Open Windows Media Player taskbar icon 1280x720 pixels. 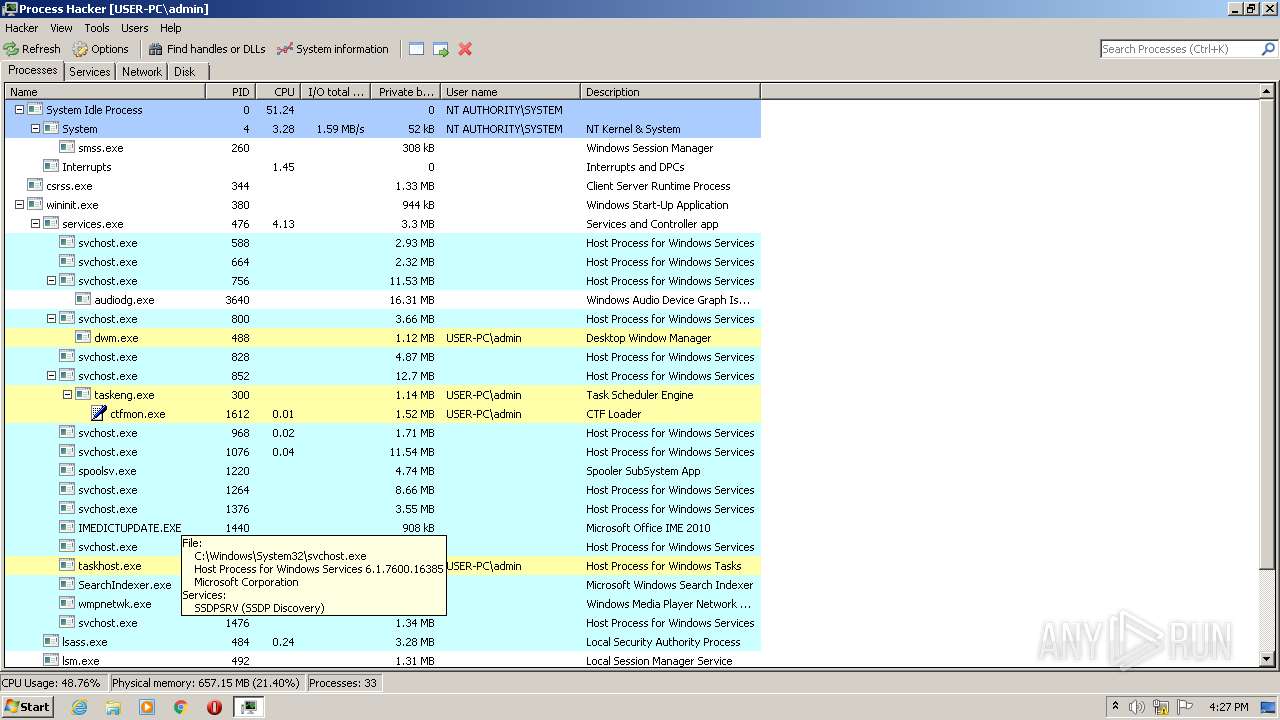click(x=147, y=707)
